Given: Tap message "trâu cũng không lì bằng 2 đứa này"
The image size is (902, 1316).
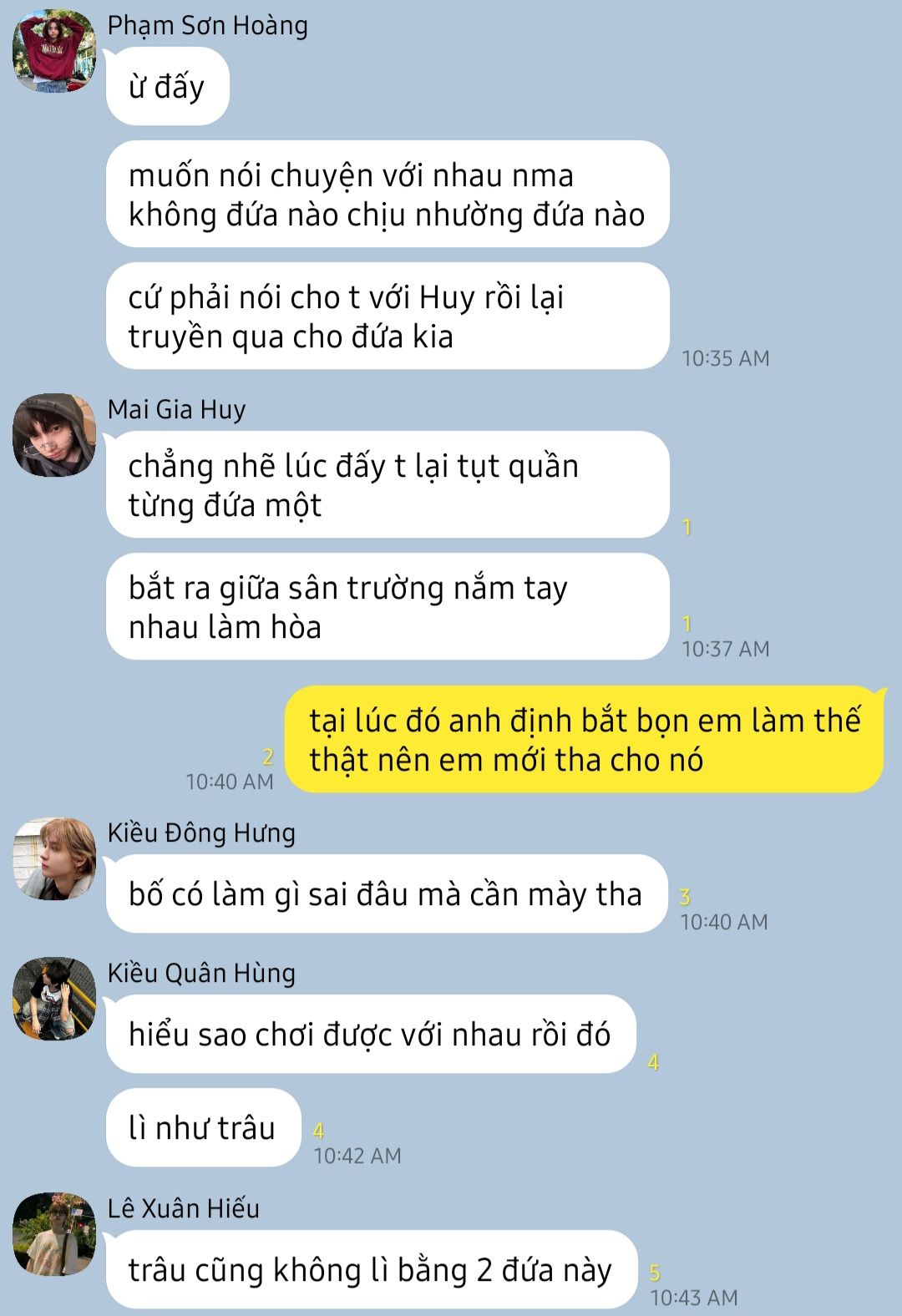Looking at the screenshot, I should pos(372,1269).
